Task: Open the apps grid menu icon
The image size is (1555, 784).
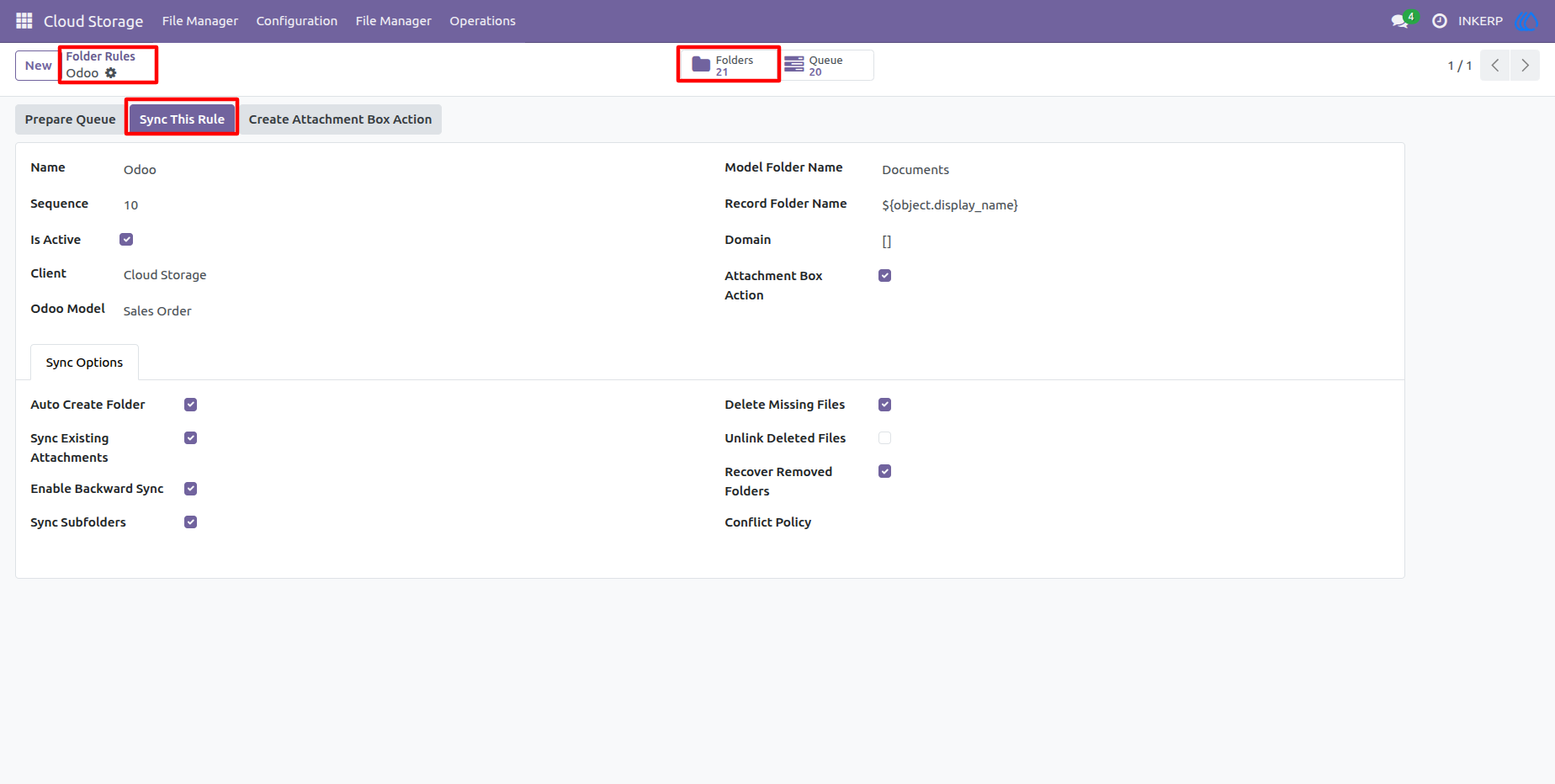Action: 24,21
